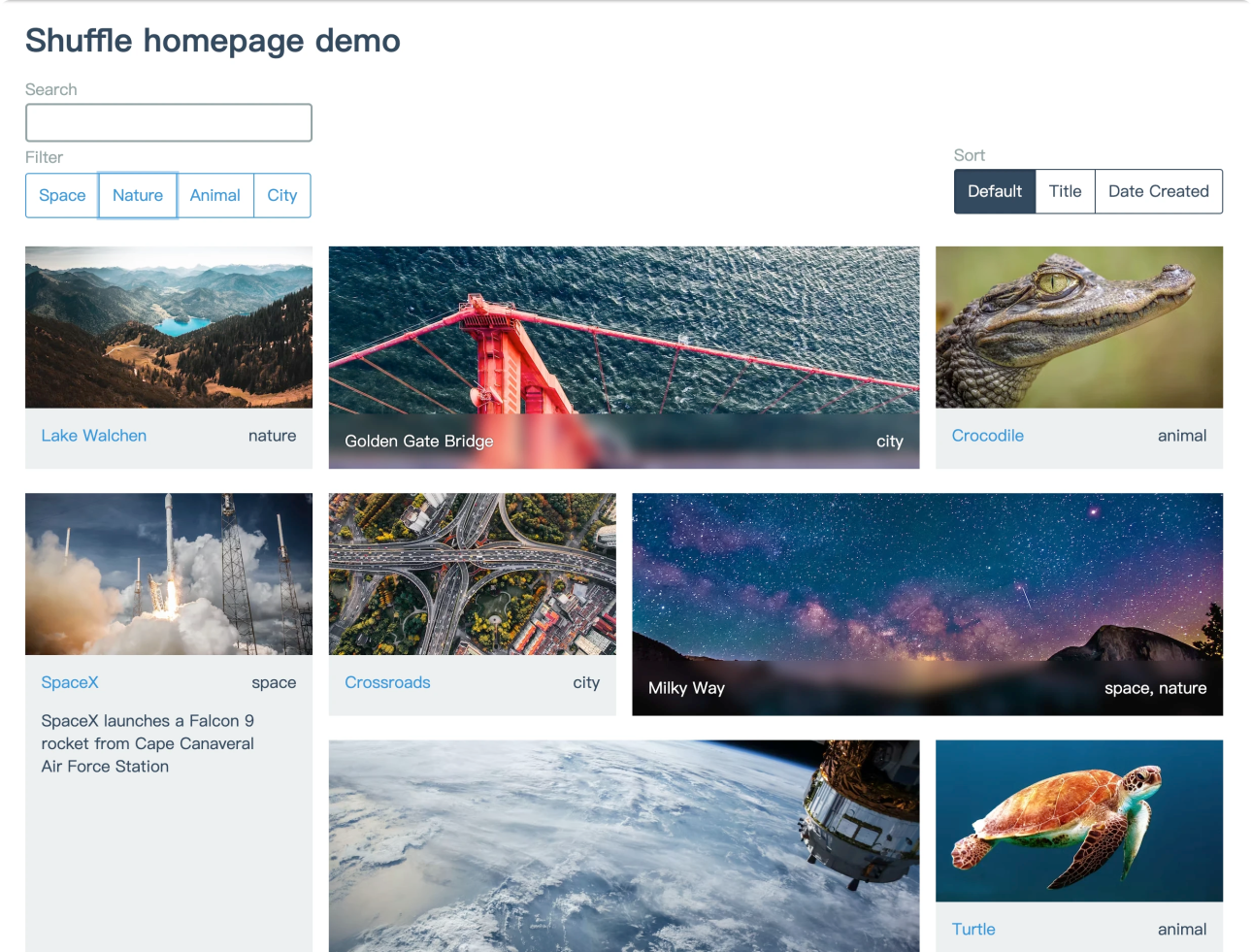Image resolution: width=1252 pixels, height=952 pixels.
Task: Toggle the Nature filter button
Action: click(138, 195)
